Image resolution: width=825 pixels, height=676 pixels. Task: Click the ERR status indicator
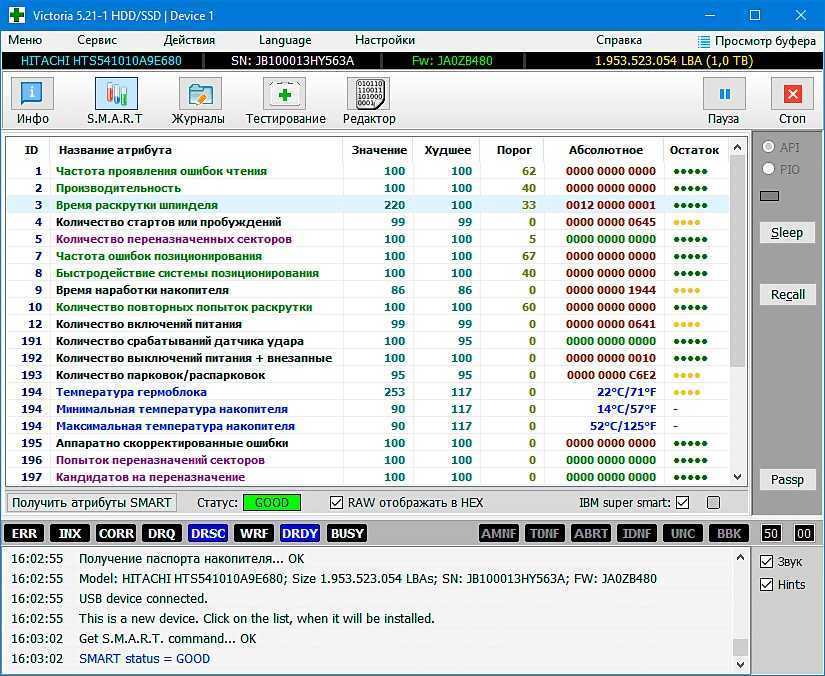tap(24, 533)
